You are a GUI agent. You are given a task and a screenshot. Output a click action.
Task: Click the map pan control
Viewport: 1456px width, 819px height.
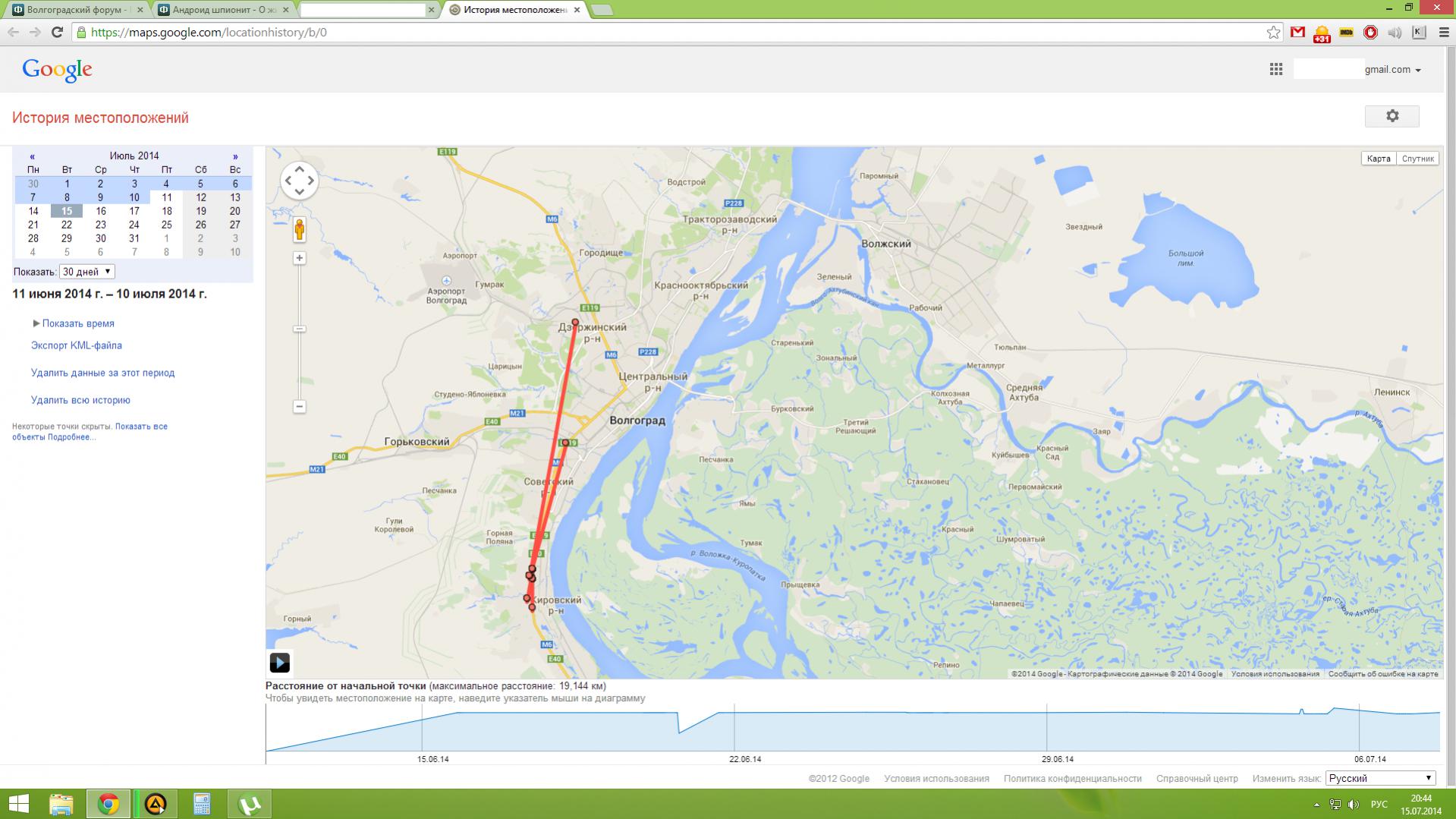tap(299, 181)
